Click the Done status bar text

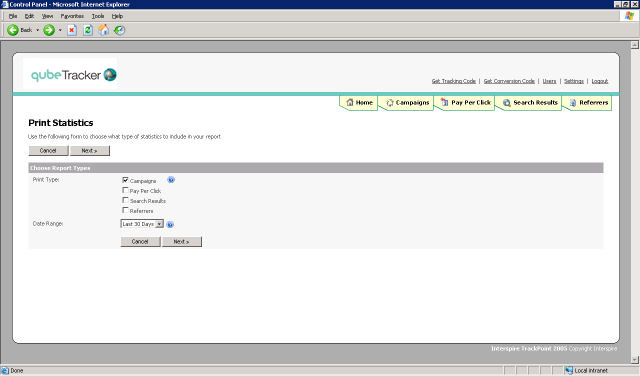(x=17, y=370)
